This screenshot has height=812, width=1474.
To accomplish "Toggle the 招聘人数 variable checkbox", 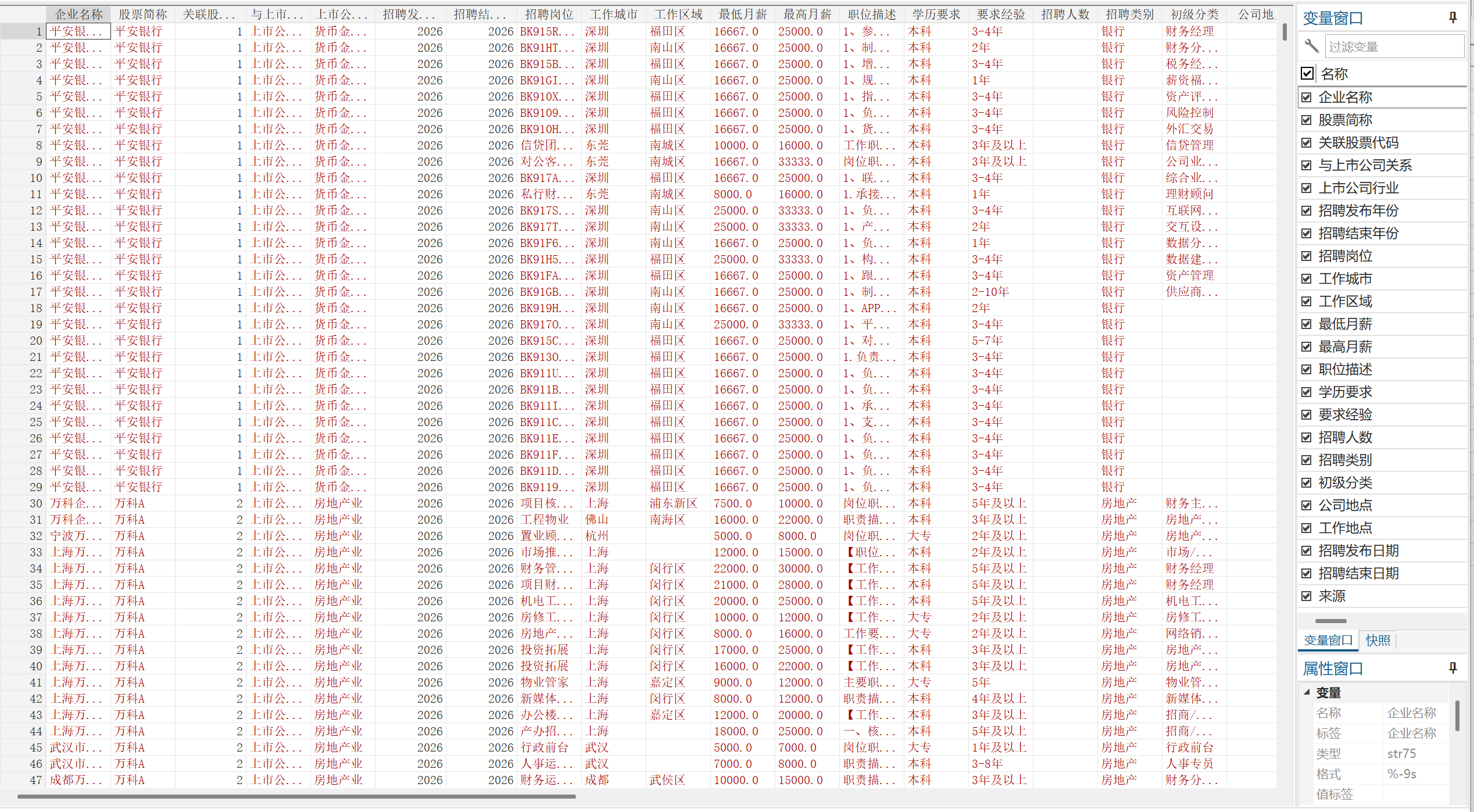I will tap(1307, 438).
